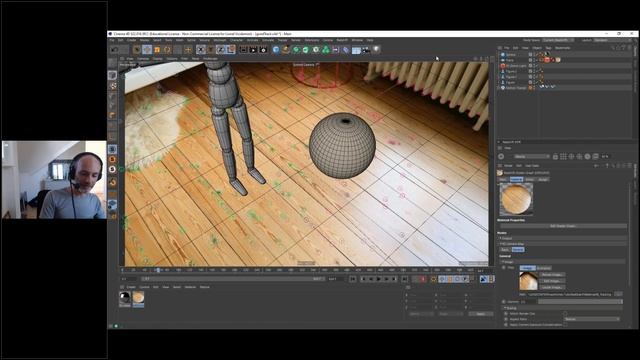Select the Rotate tool
The width and height of the screenshot is (640, 360).
[167, 50]
